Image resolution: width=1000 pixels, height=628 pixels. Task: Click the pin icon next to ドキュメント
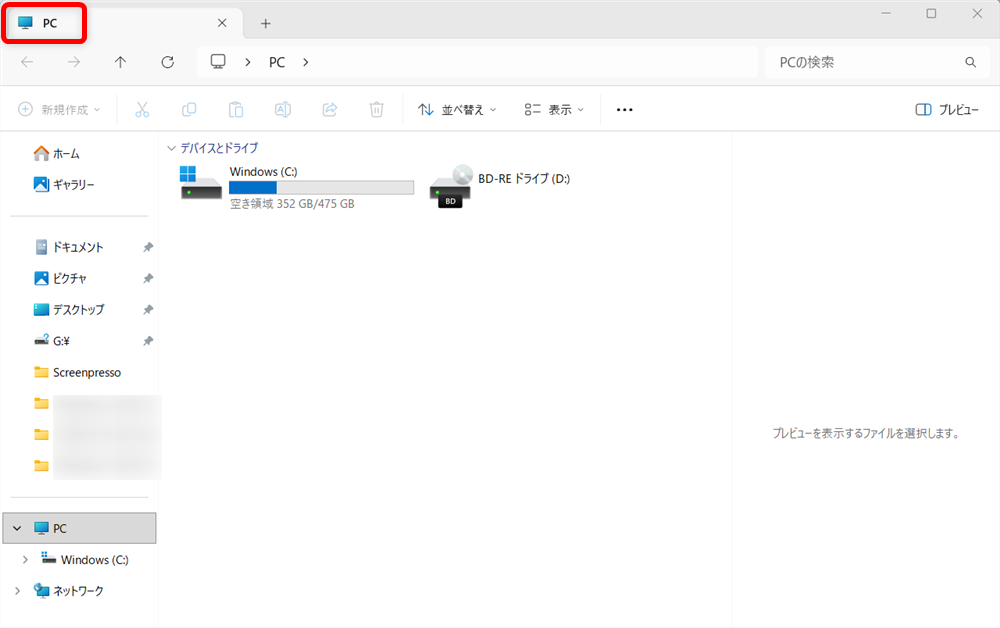point(148,247)
